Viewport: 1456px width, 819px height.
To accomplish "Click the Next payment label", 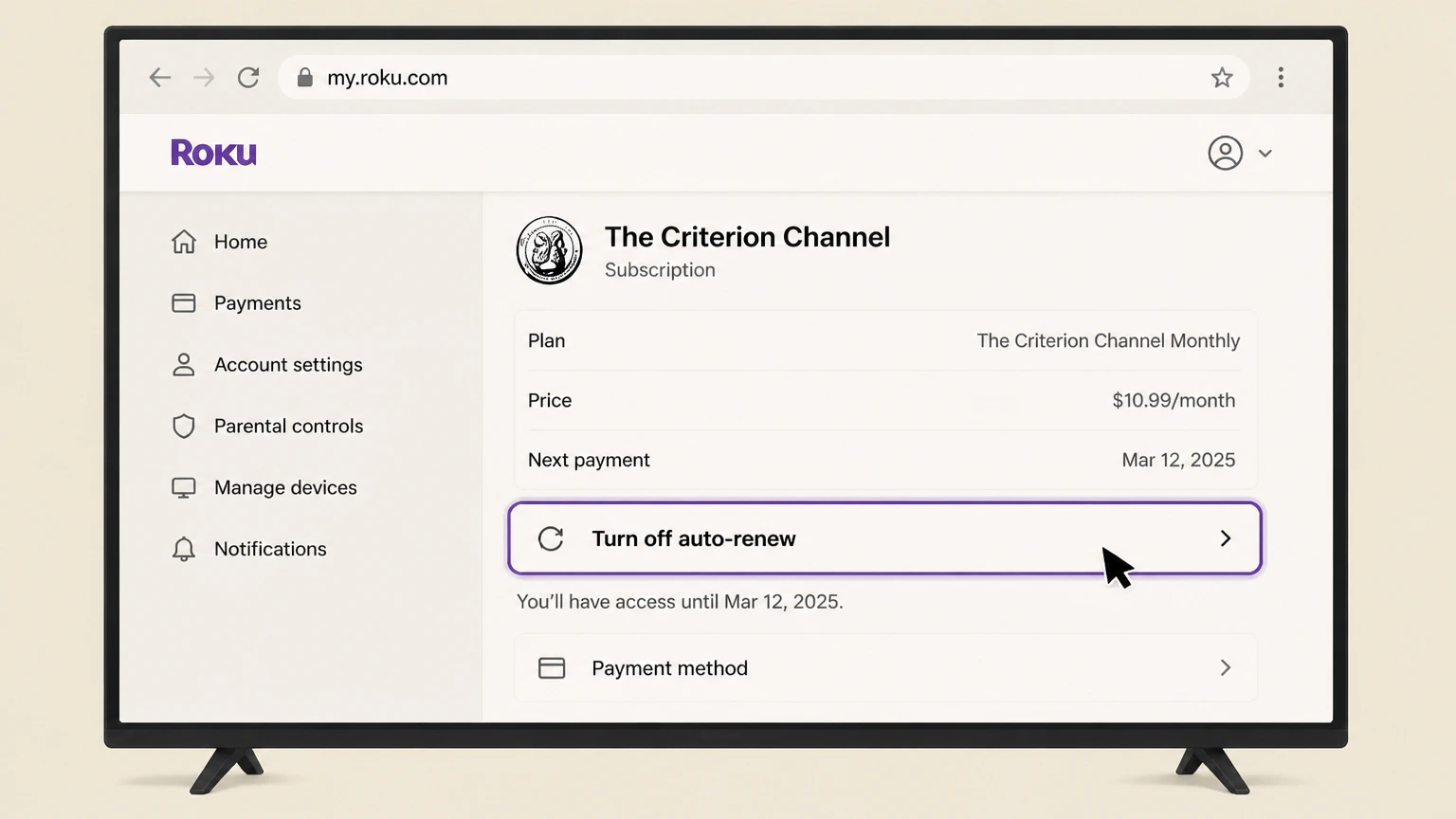I will pyautogui.click(x=589, y=461).
